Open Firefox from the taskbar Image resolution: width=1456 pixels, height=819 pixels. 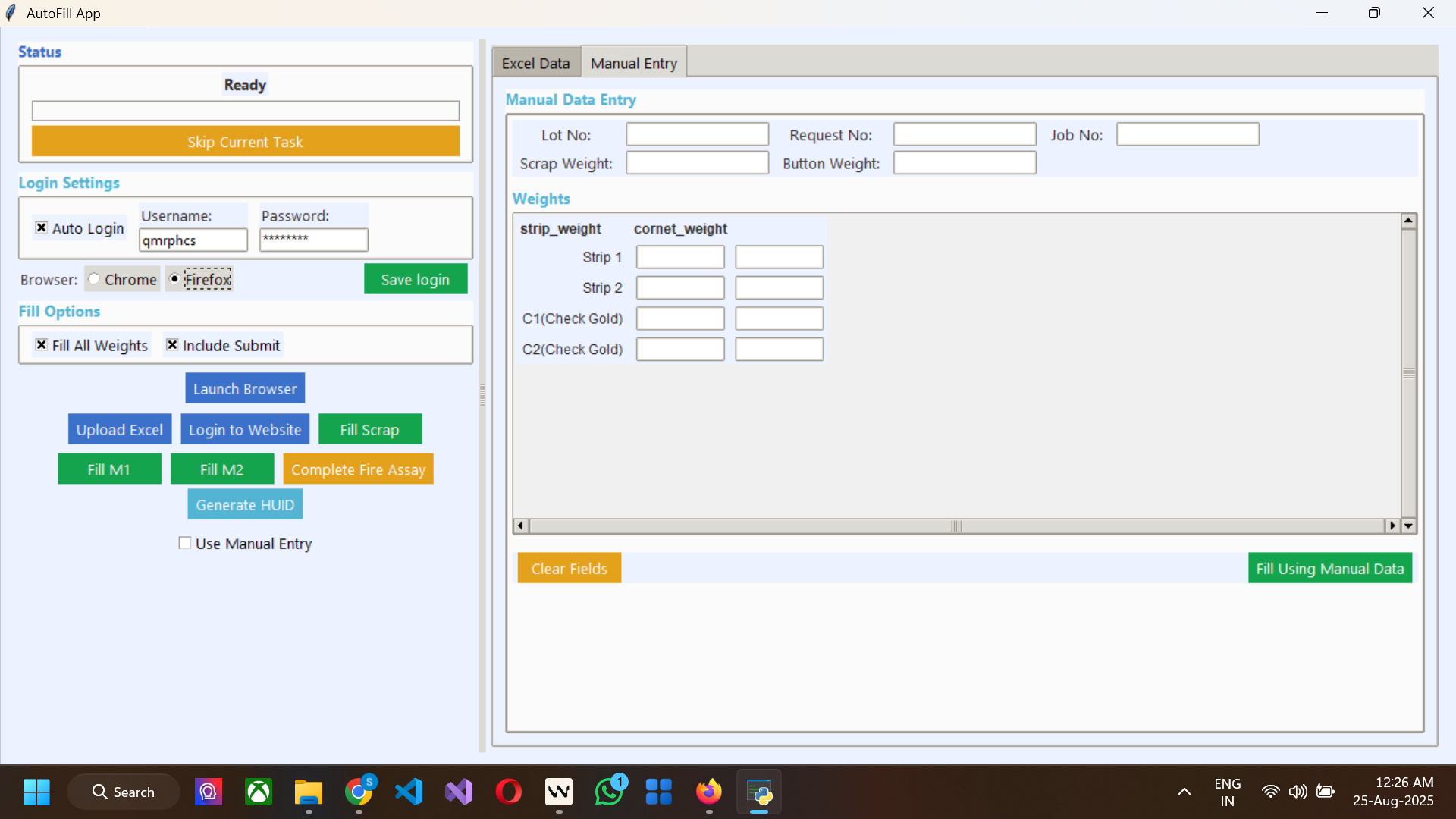coord(709,791)
